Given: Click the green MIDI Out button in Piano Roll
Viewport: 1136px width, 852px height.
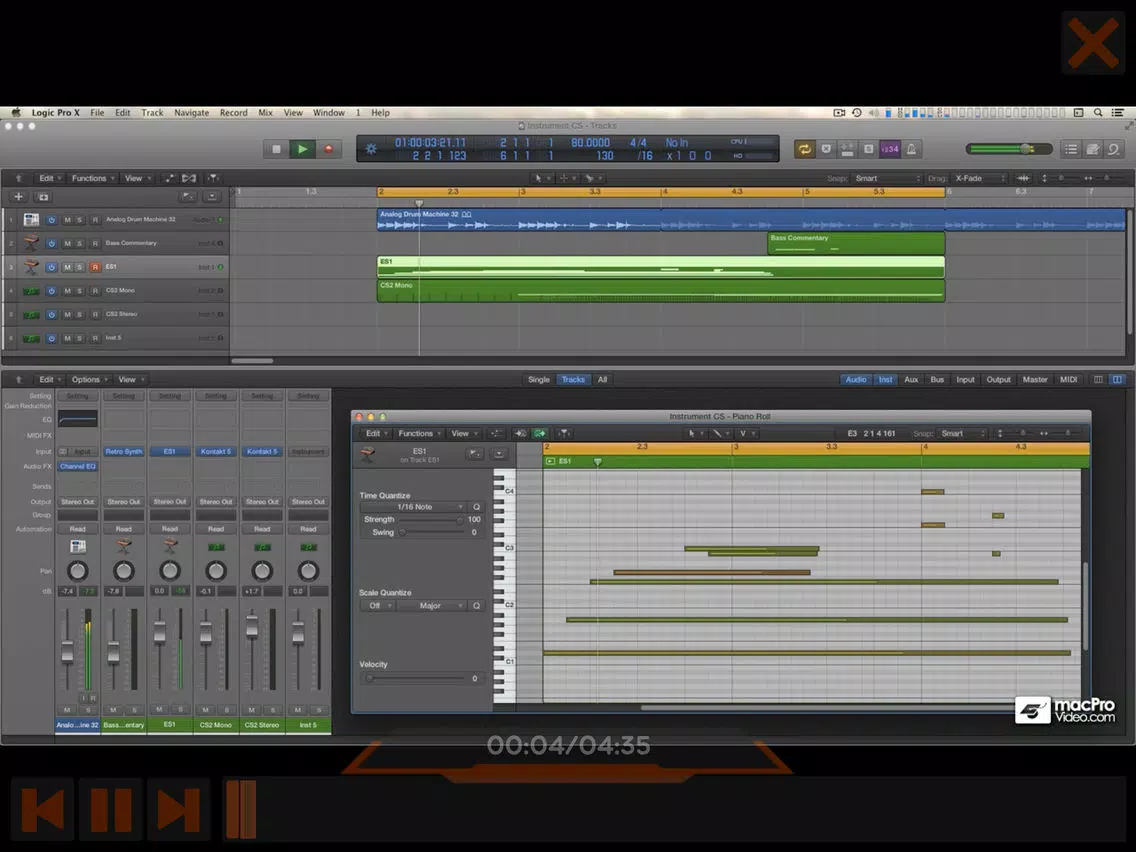Looking at the screenshot, I should 540,433.
